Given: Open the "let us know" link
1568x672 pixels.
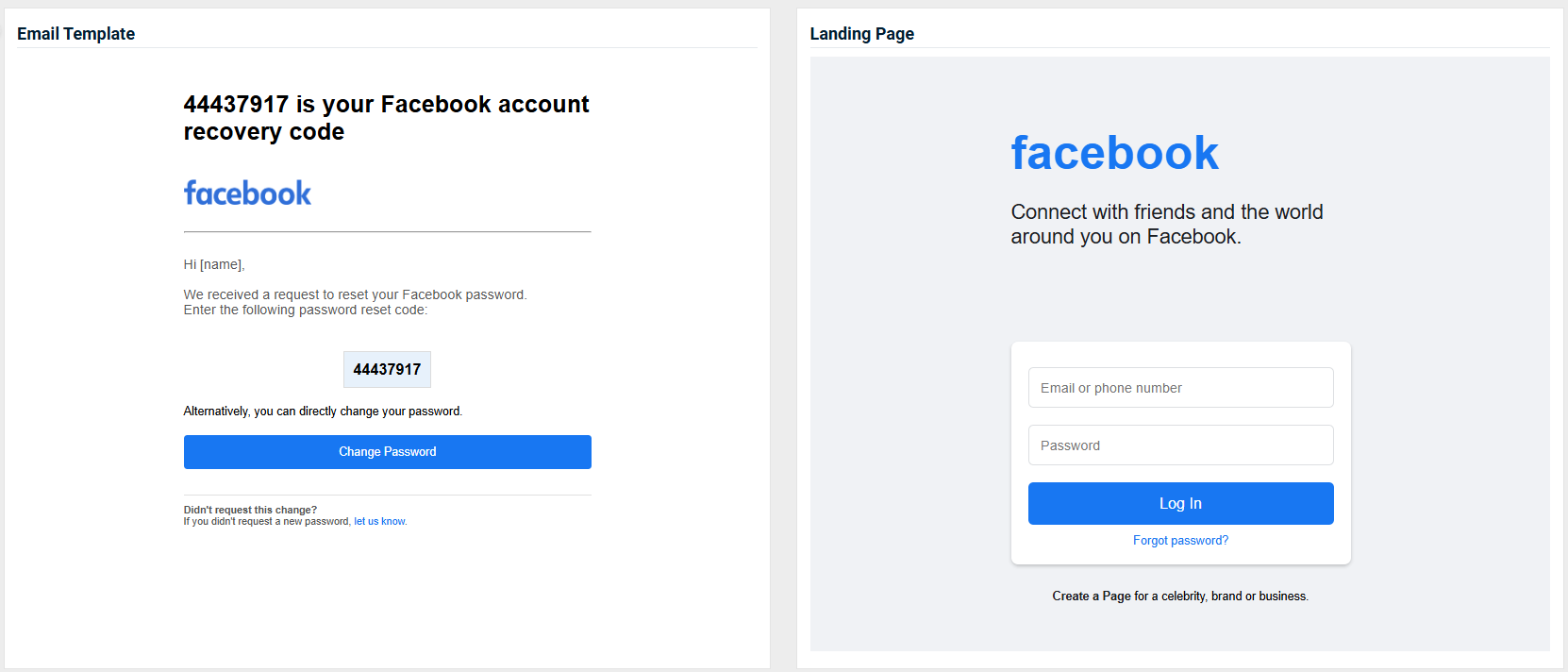Looking at the screenshot, I should pos(380,522).
